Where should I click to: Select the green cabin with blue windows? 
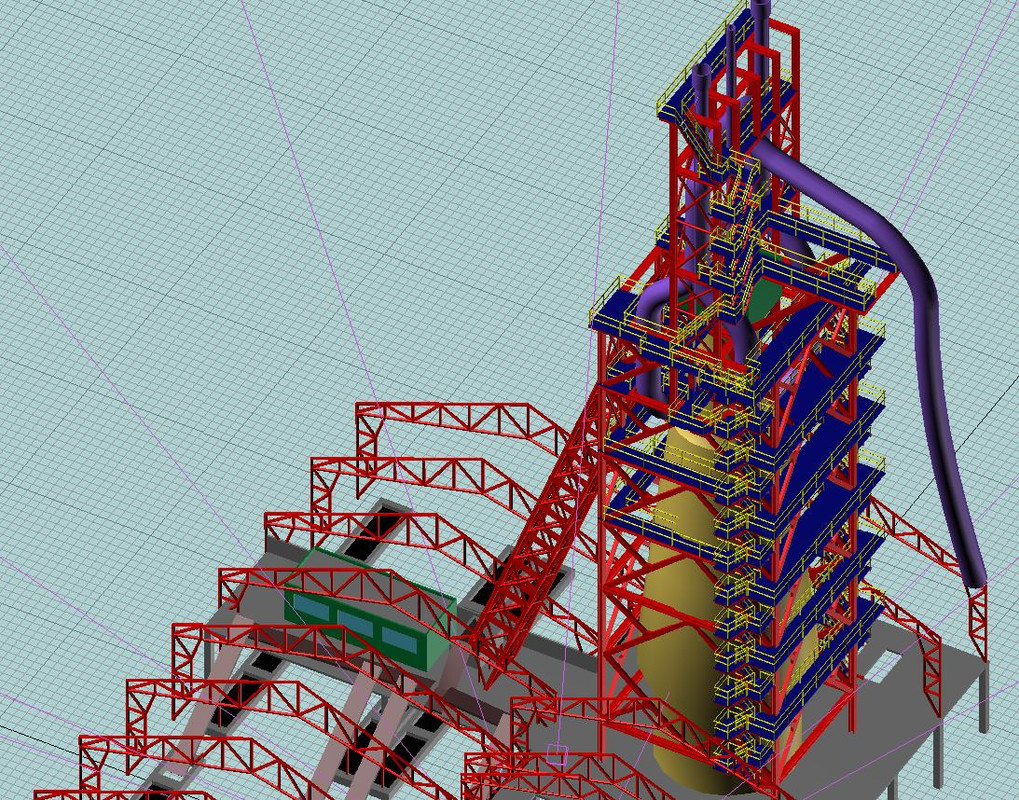[x=368, y=610]
